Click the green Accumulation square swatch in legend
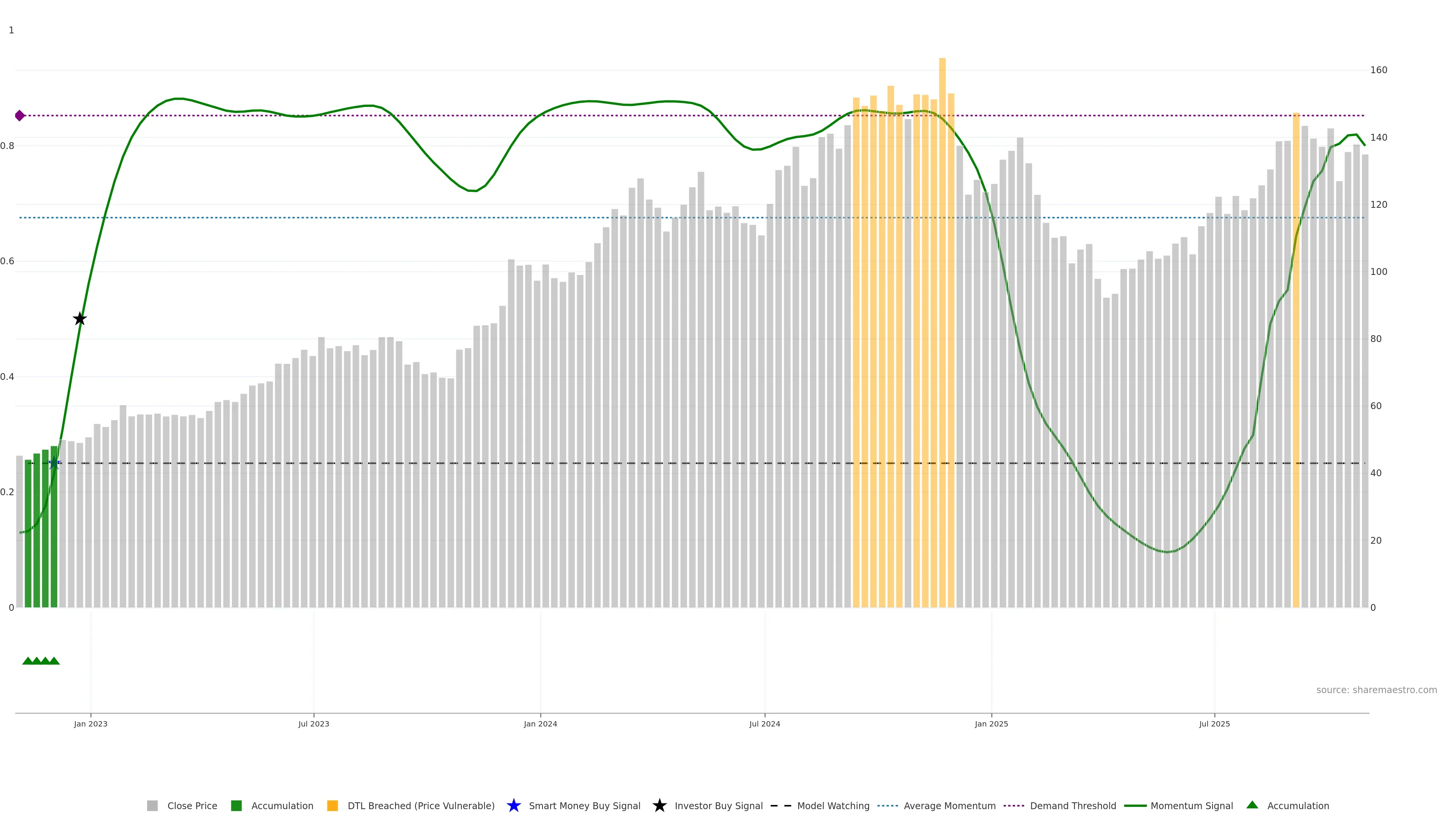Image resolution: width=1456 pixels, height=819 pixels. point(236,805)
